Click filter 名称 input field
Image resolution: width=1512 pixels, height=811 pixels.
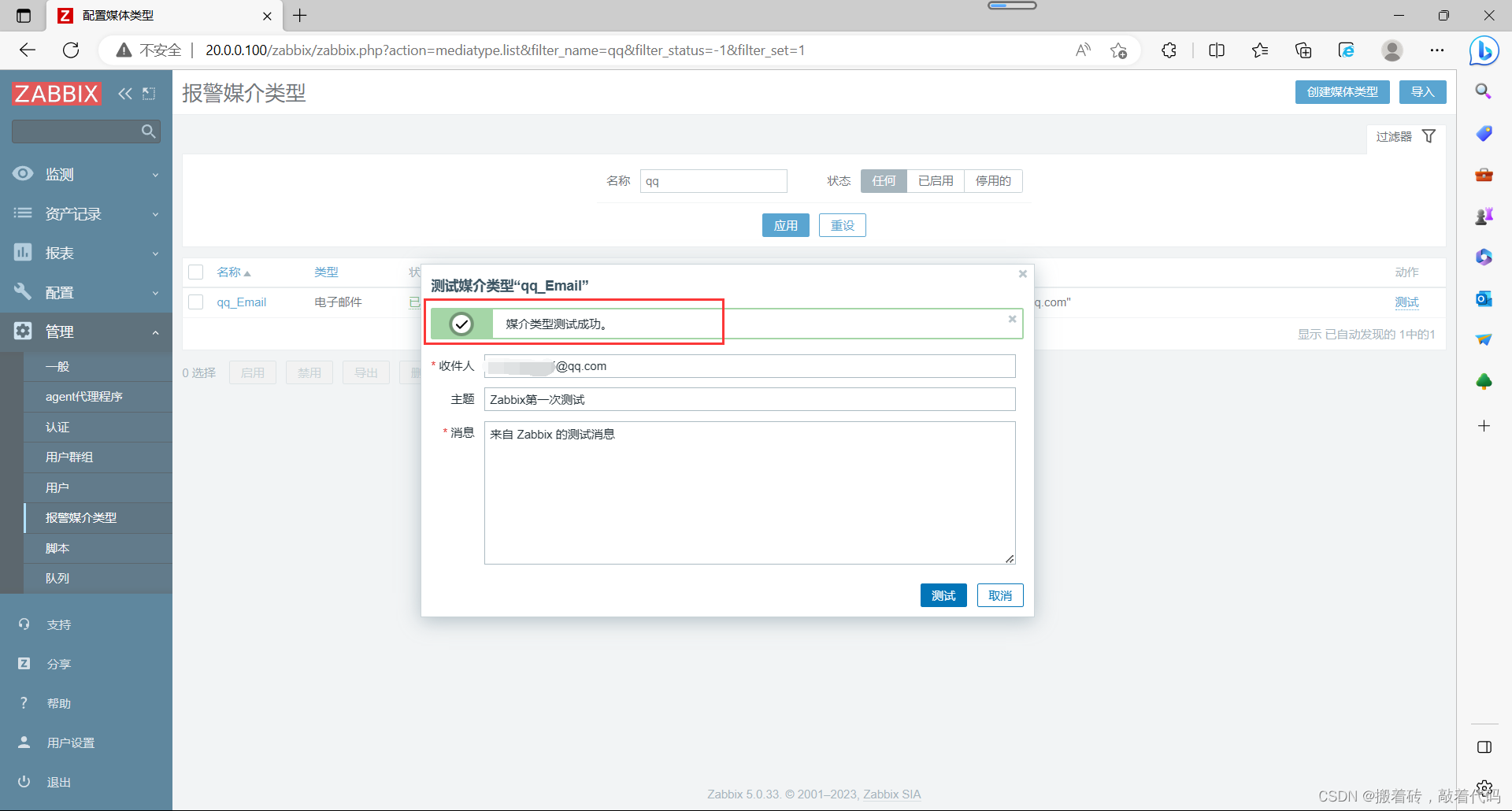(x=713, y=181)
